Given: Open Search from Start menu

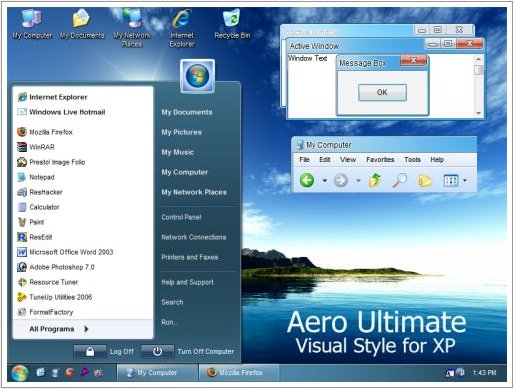Looking at the screenshot, I should (x=172, y=302).
